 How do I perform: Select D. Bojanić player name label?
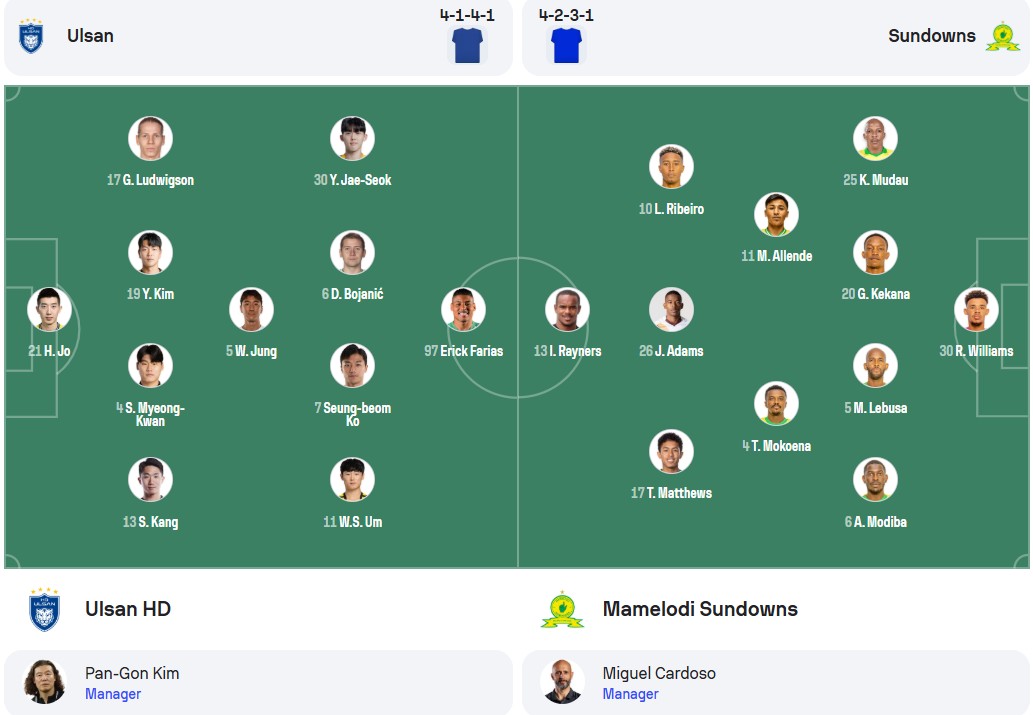pyautogui.click(x=352, y=294)
